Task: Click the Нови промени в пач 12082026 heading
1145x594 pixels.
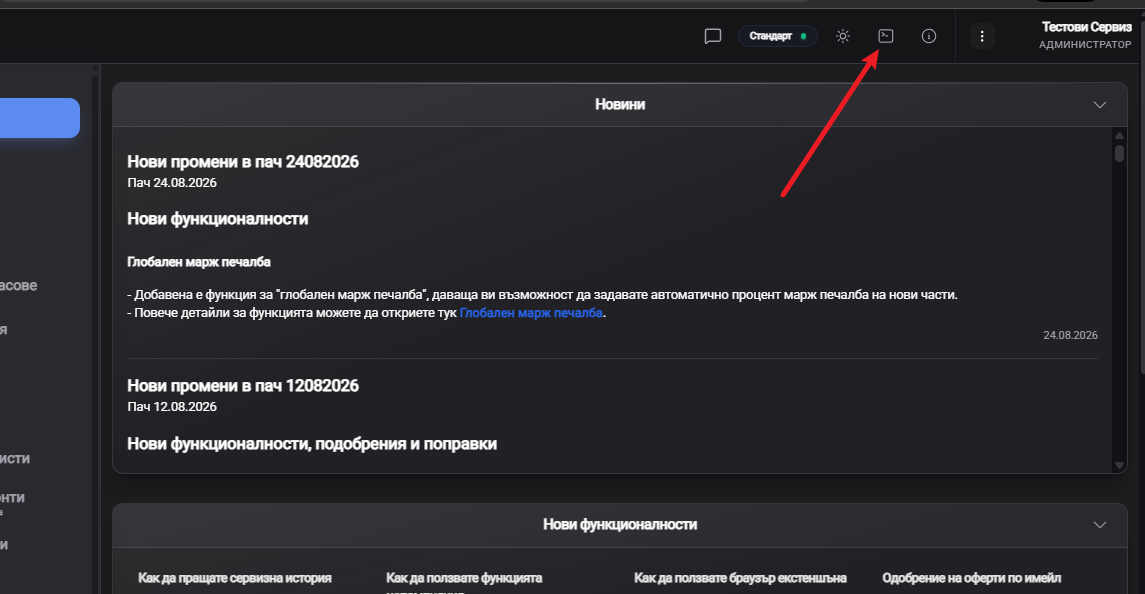Action: [243, 386]
